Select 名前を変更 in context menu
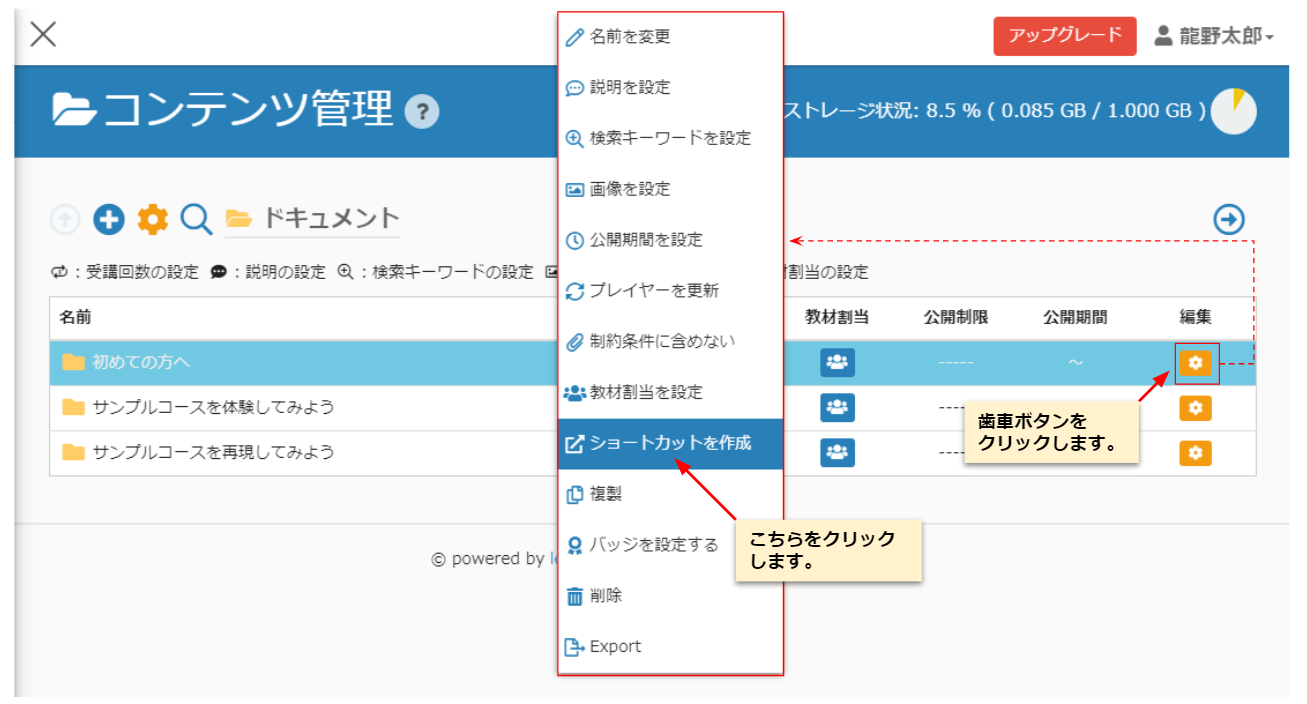 [x=629, y=37]
